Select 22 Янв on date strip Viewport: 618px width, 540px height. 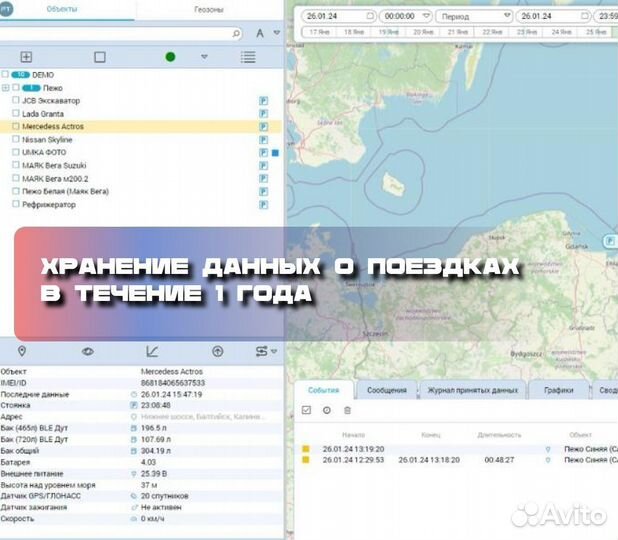coord(492,32)
